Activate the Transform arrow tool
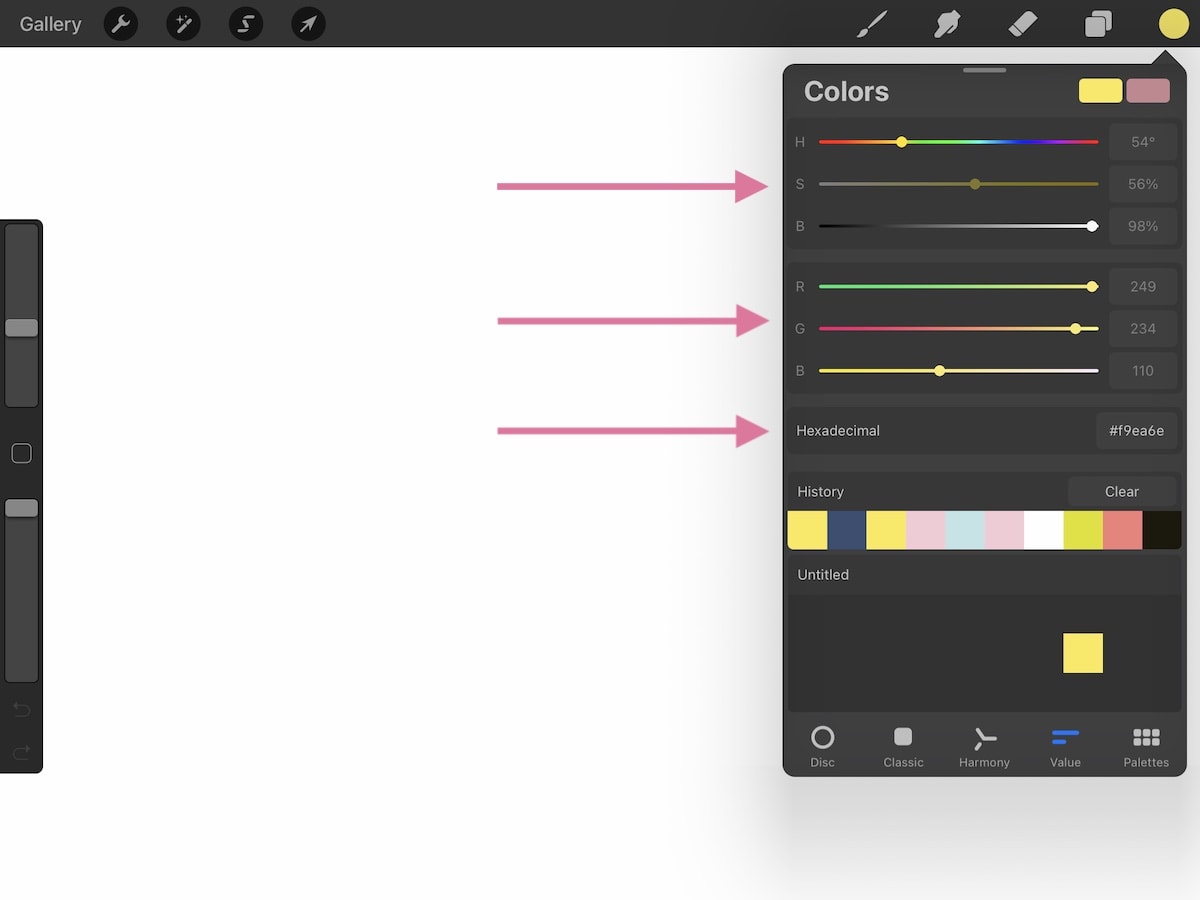The height and width of the screenshot is (900, 1200). pyautogui.click(x=309, y=23)
